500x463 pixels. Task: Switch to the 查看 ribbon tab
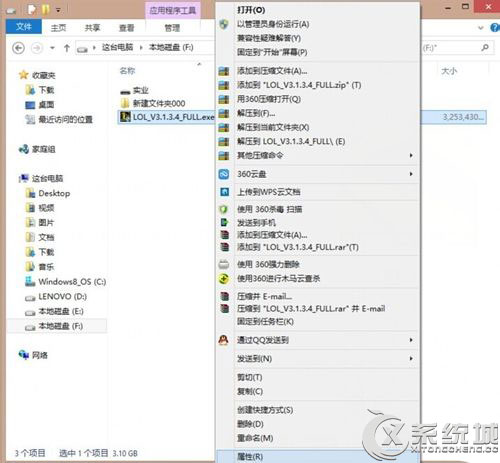[x=126, y=28]
